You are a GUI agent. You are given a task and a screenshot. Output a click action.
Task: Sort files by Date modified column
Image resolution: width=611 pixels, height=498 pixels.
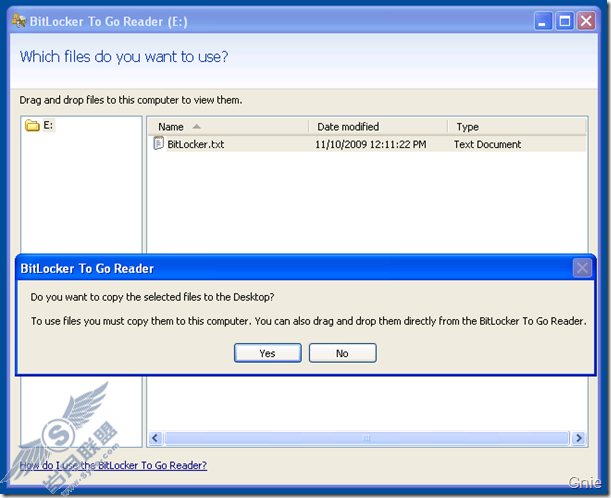click(378, 127)
